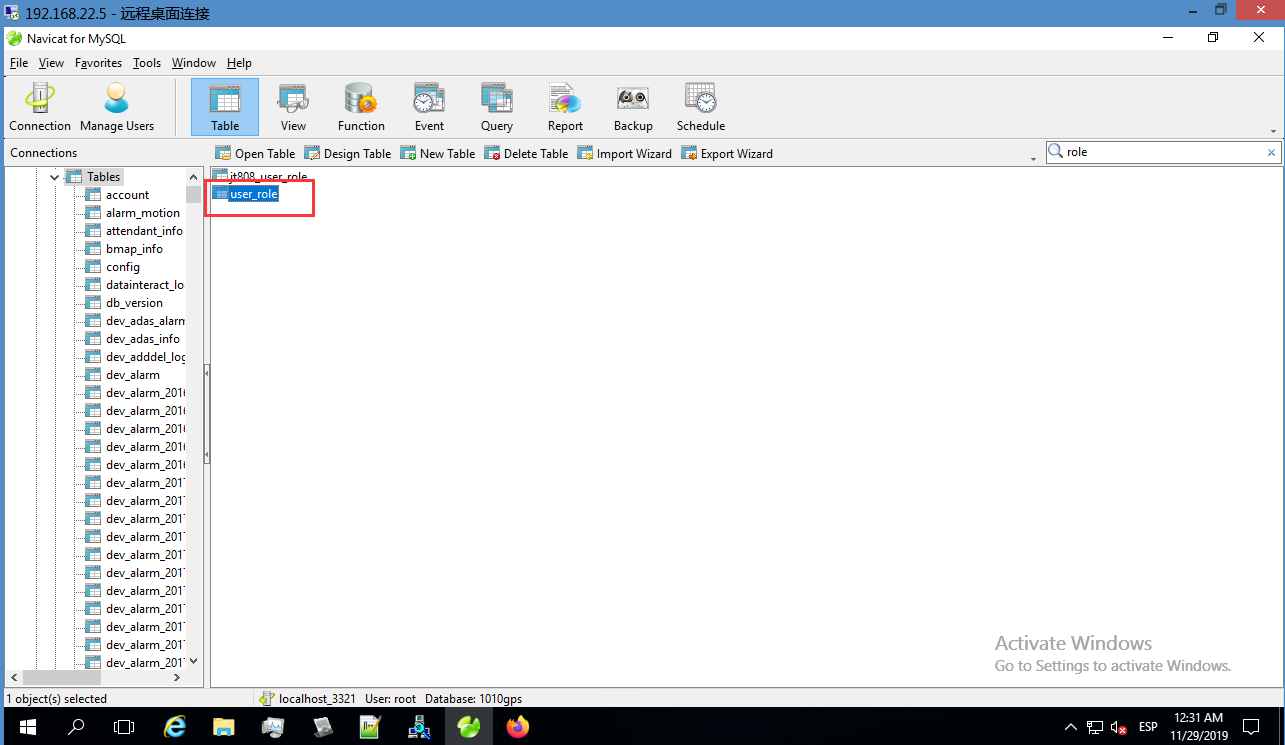1285x745 pixels.
Task: Open Task View on taskbar
Action: point(124,727)
